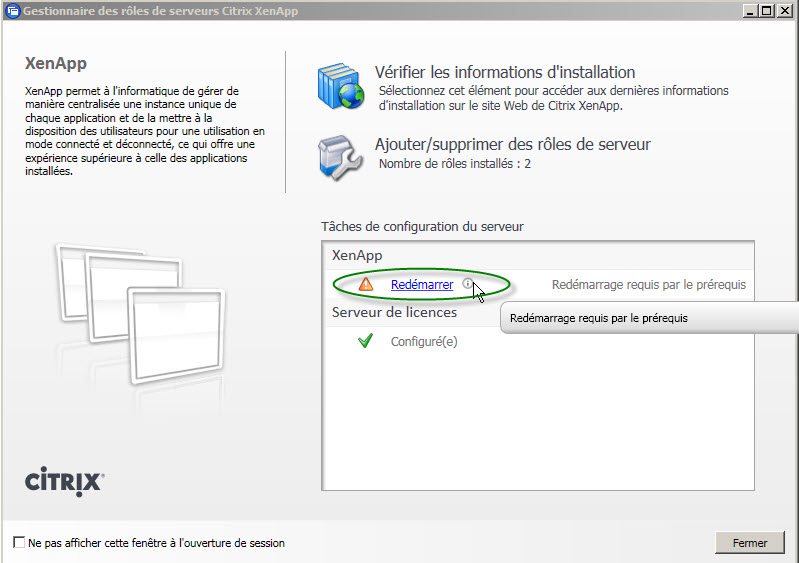This screenshot has width=799, height=563.
Task: Click the 'Tâches de configuration du serveur' label
Action: point(422,226)
